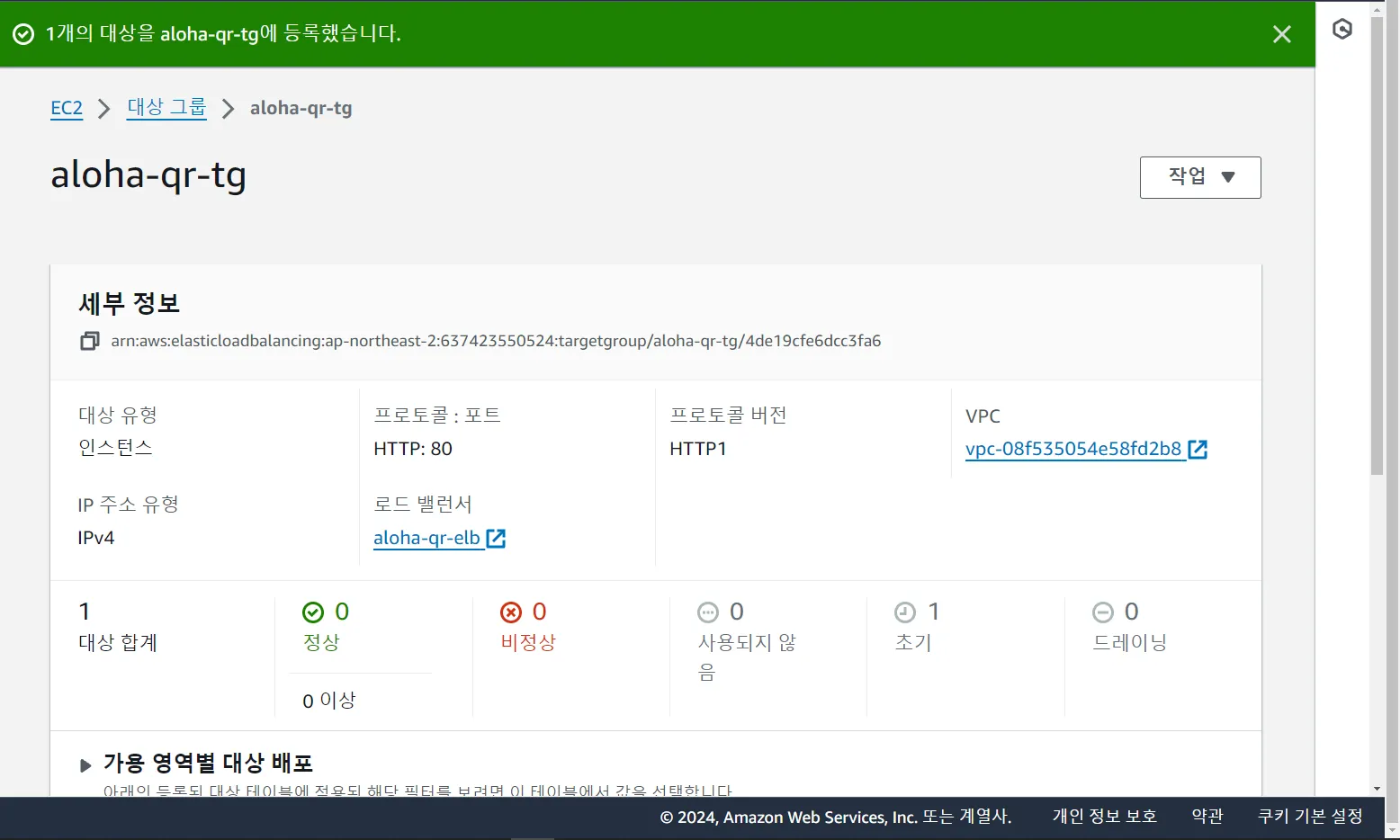The height and width of the screenshot is (840, 1400).
Task: Click the healthy (정상) green check icon
Action: coord(313,612)
